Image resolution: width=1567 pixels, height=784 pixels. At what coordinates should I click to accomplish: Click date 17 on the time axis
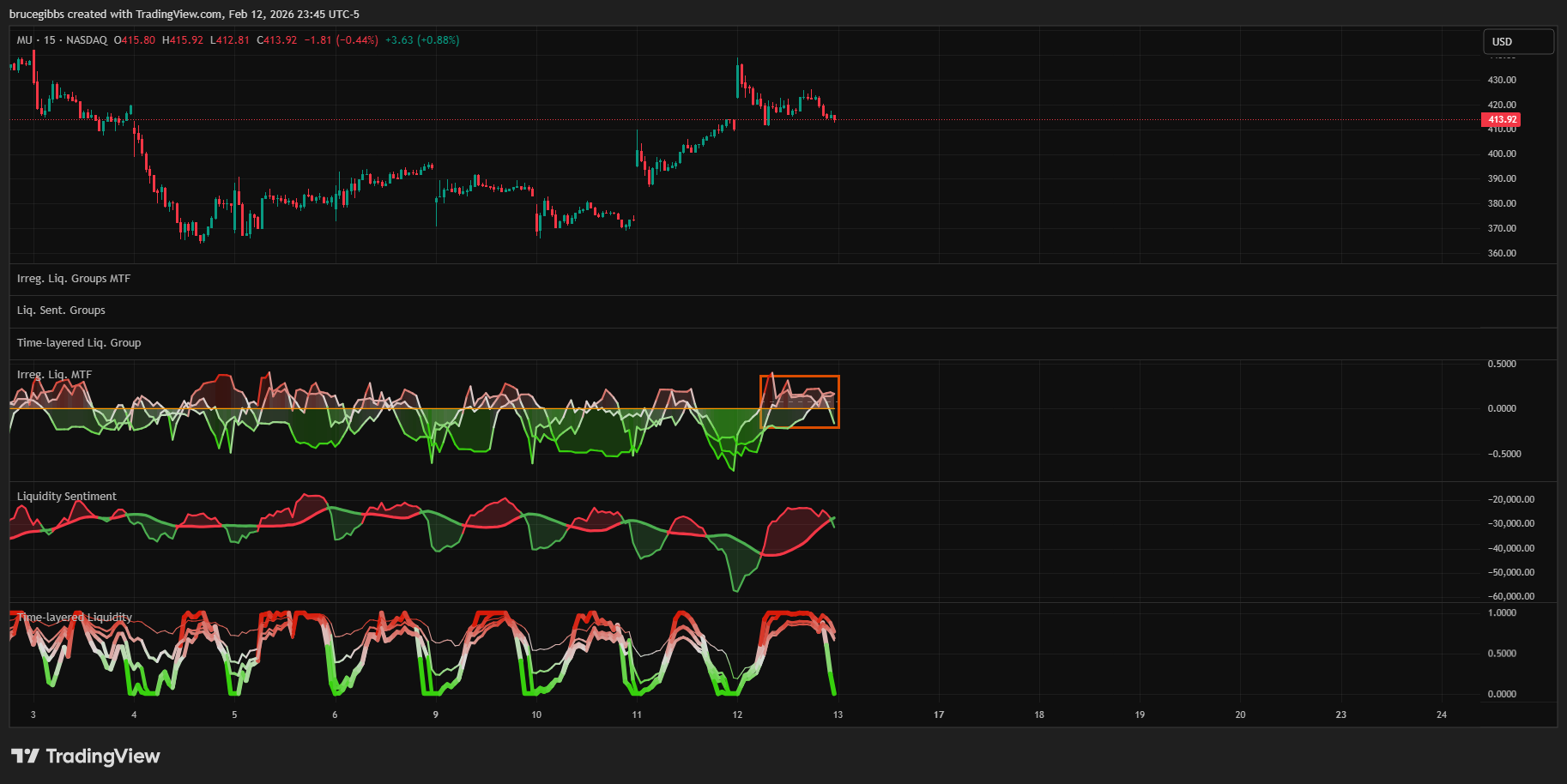tap(938, 715)
